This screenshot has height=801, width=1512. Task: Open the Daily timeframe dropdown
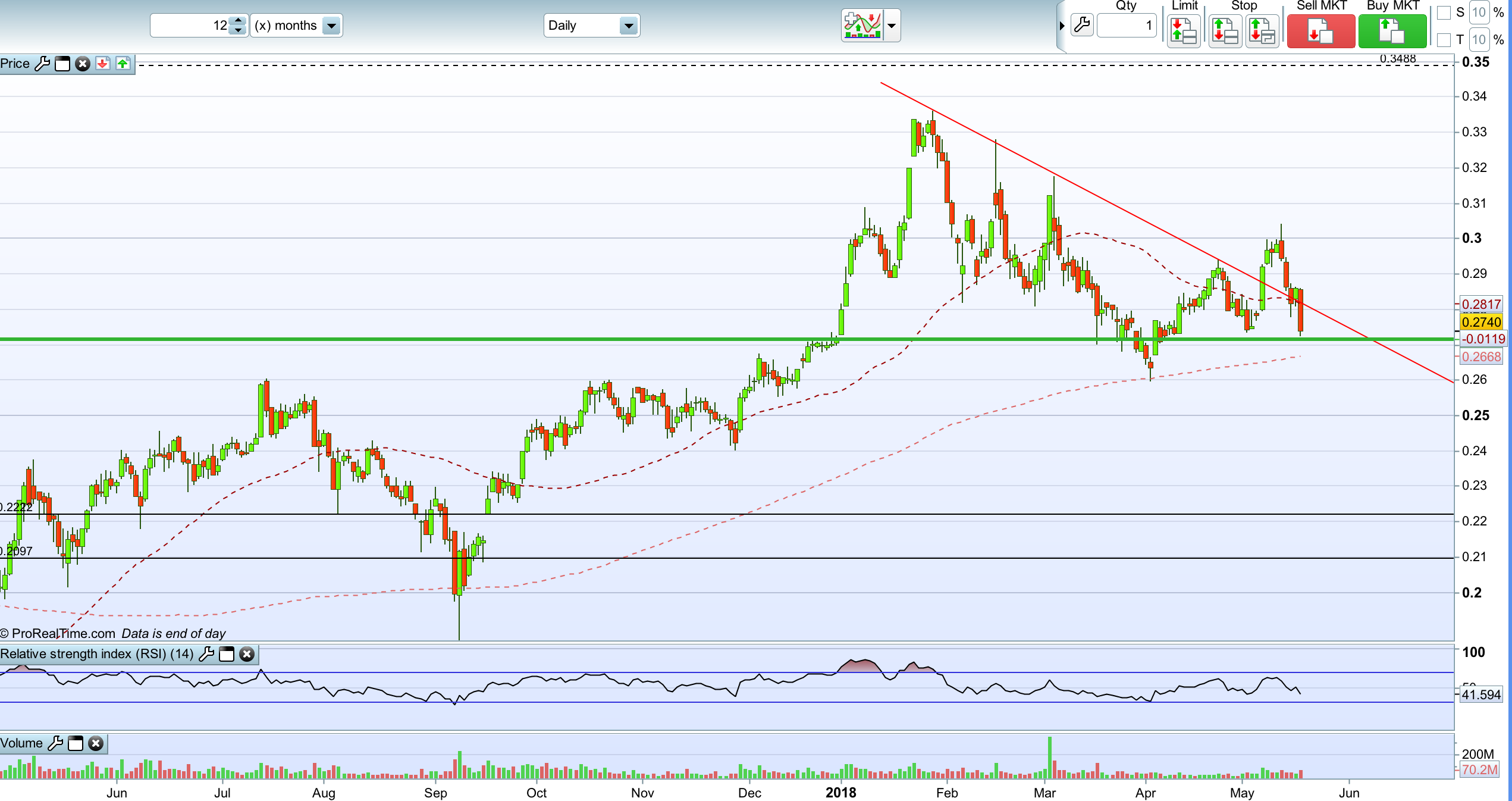click(628, 26)
